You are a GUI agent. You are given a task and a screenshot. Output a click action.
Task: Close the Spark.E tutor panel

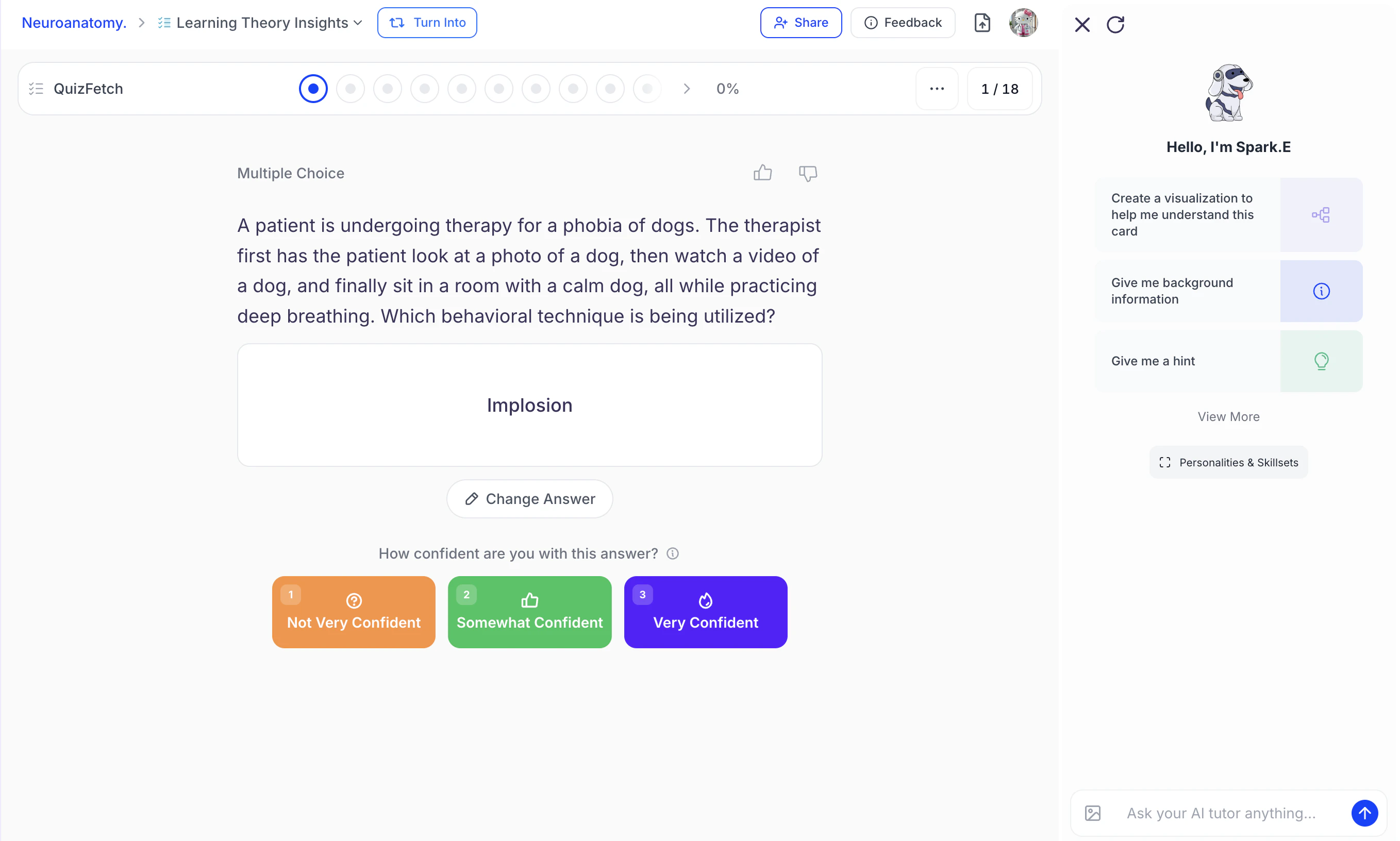pos(1082,24)
